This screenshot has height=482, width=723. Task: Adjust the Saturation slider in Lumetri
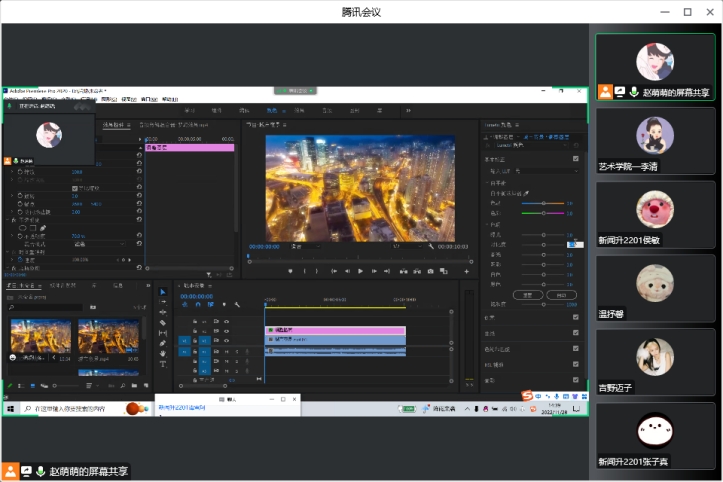click(545, 303)
